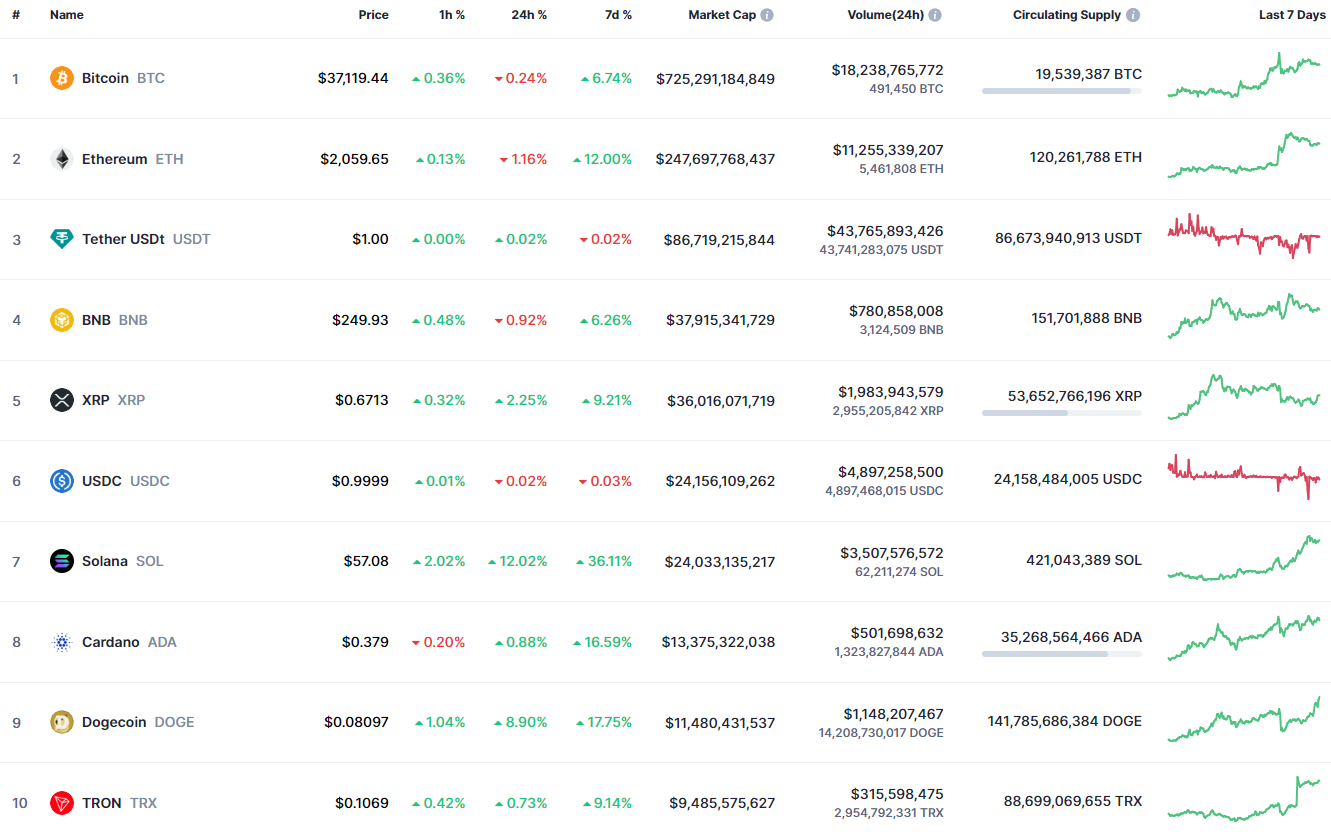Click the BNB coin logo icon
The height and width of the screenshot is (834, 1331).
pos(62,320)
